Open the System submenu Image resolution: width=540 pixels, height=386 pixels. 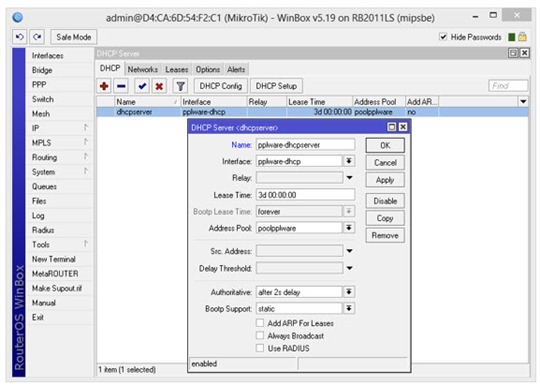point(59,172)
